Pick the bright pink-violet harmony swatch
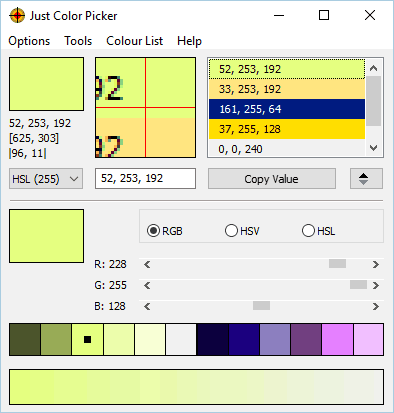This screenshot has width=394, height=413. (x=337, y=339)
